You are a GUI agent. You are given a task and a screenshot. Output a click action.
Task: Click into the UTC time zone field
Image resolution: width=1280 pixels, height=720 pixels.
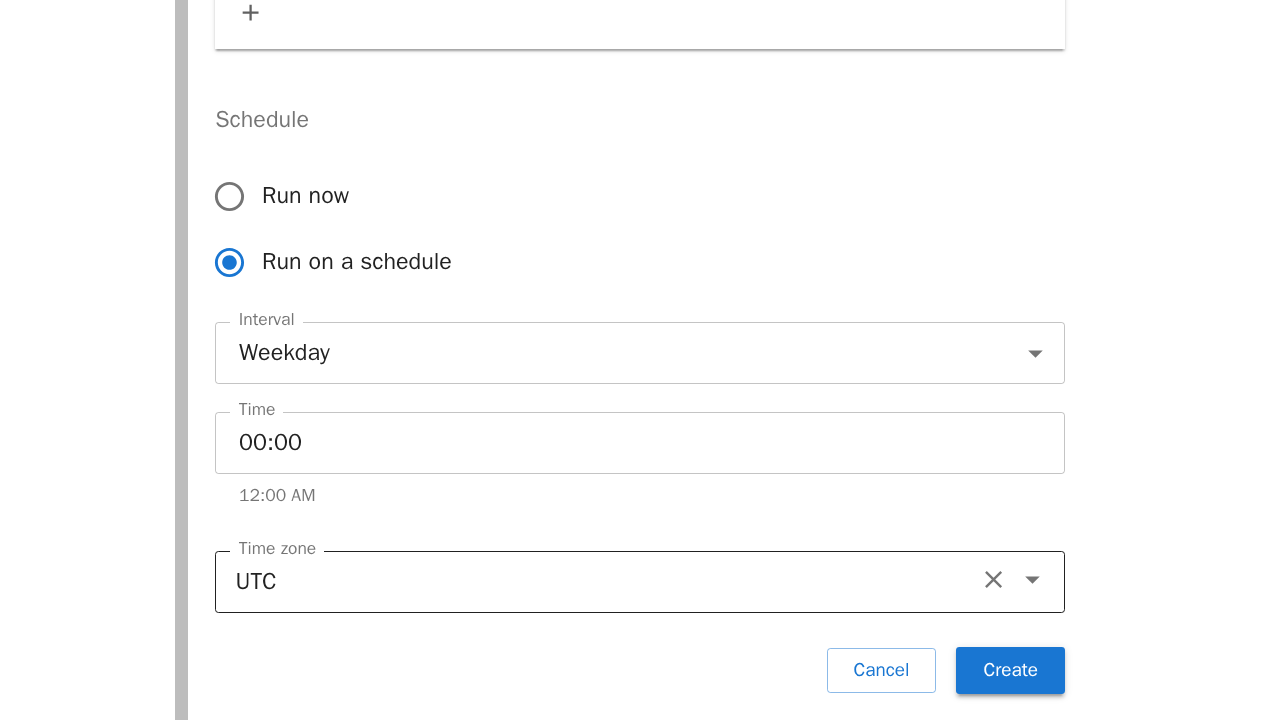click(600, 582)
